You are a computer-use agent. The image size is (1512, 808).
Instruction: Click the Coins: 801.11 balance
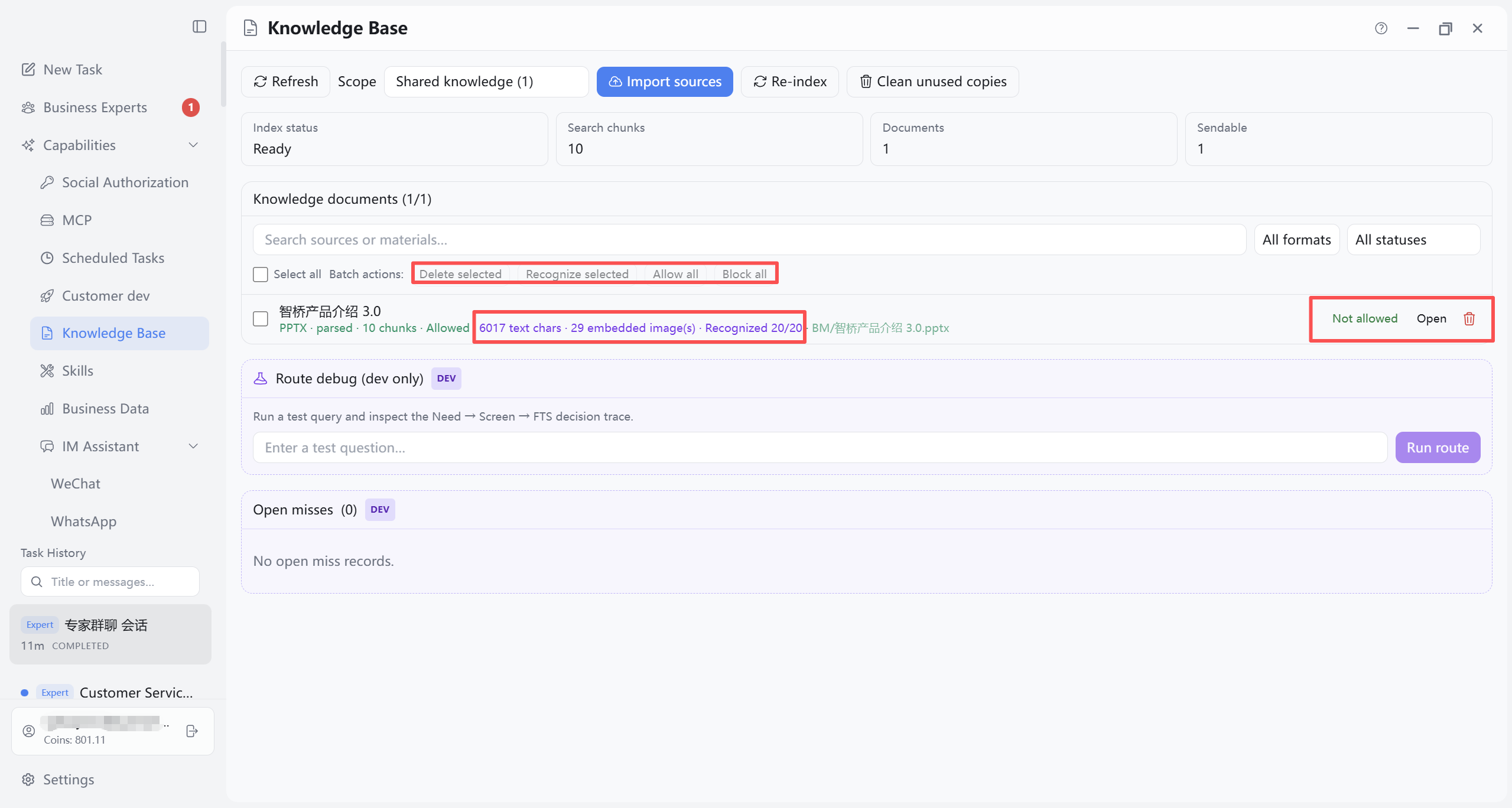tap(74, 740)
